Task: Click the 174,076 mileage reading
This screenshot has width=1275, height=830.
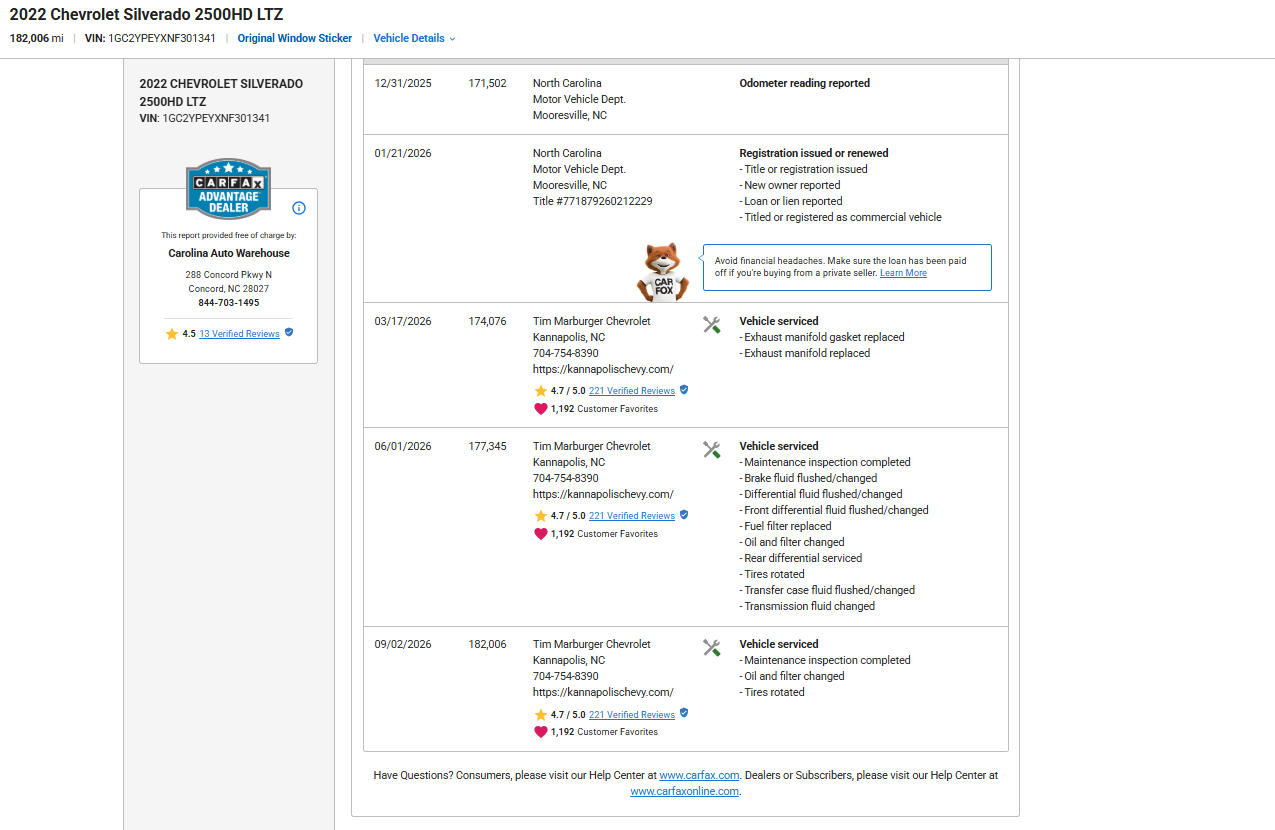Action: (487, 321)
